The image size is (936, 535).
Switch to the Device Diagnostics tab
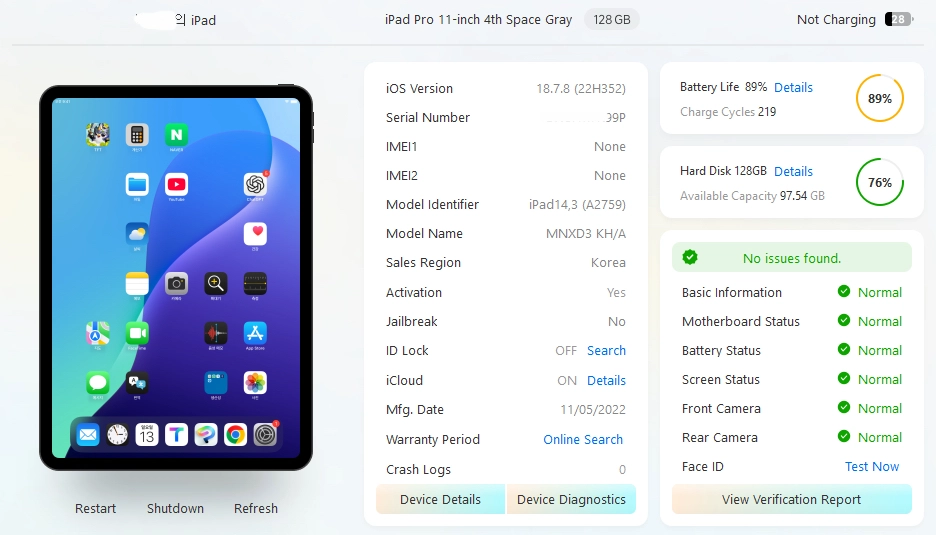coord(571,499)
